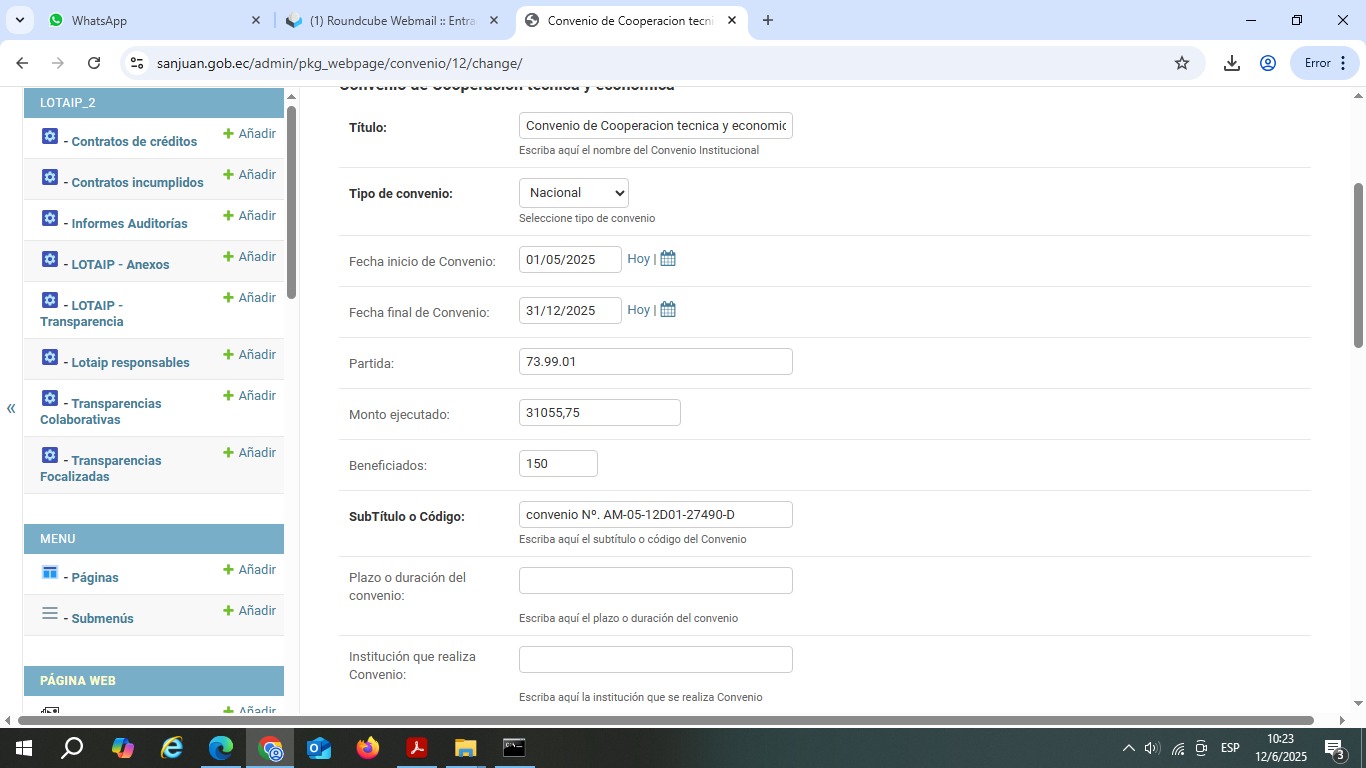Open Chrome downloads icon
The image size is (1366, 768).
(x=1232, y=63)
